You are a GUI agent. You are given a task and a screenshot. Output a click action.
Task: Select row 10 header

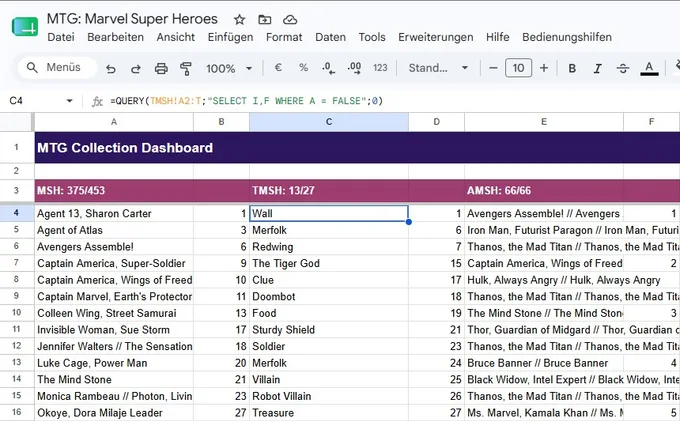(x=16, y=313)
